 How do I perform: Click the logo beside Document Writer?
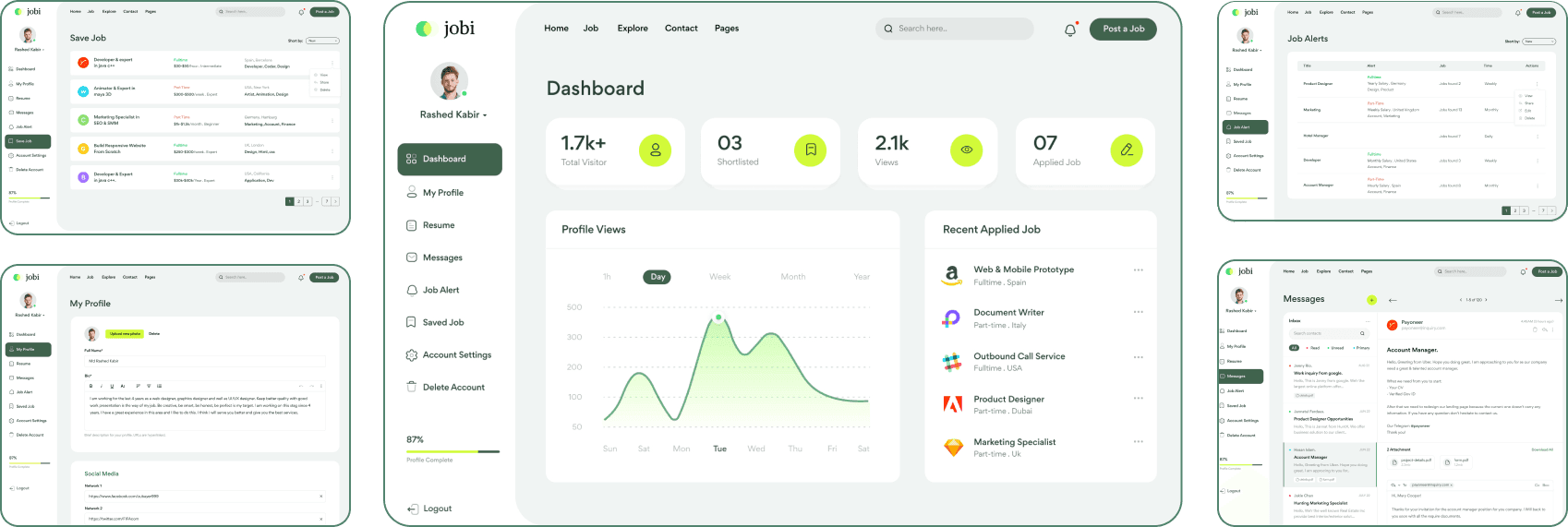(951, 318)
